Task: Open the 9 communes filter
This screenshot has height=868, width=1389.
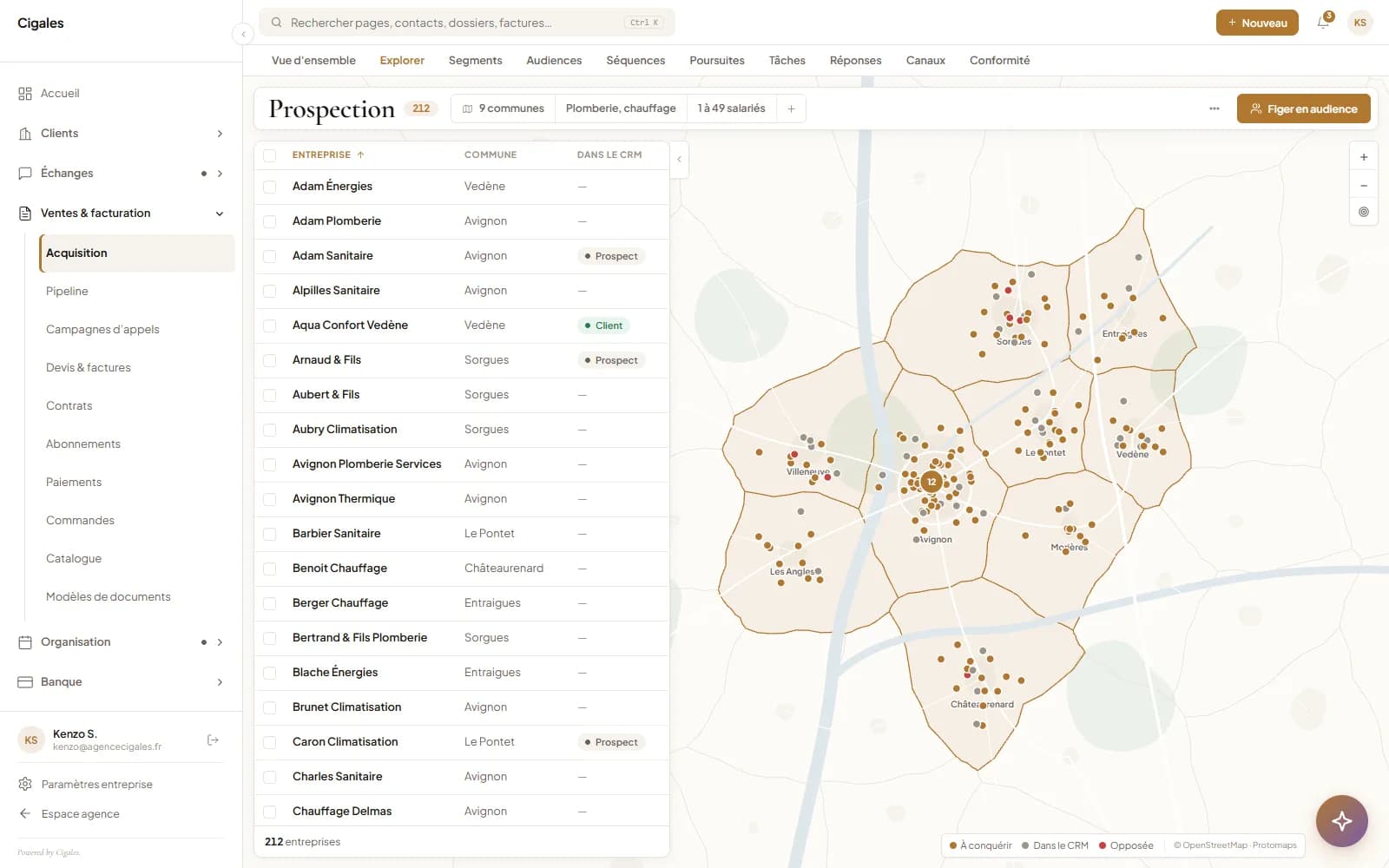Action: pyautogui.click(x=504, y=108)
